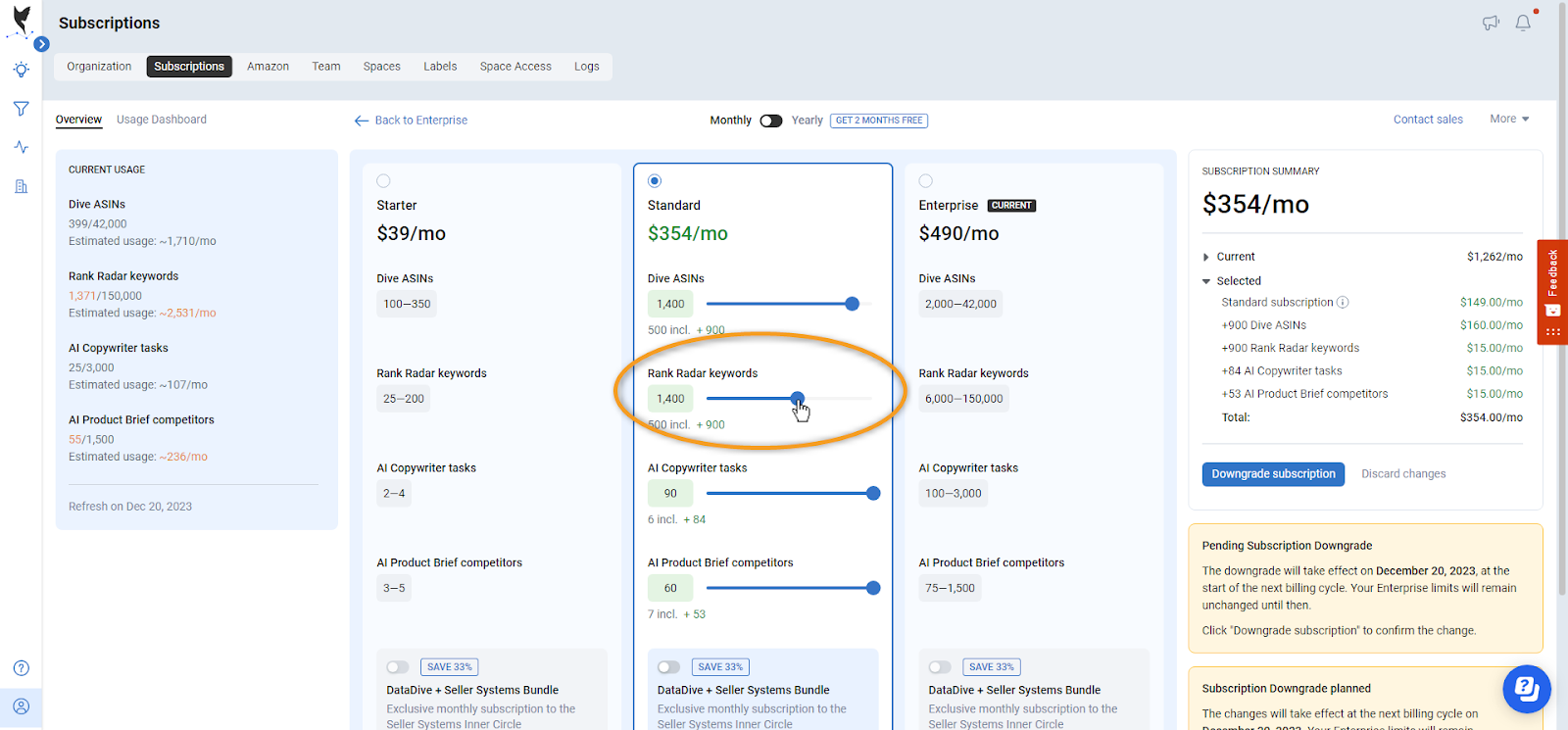This screenshot has width=1568, height=730.
Task: Click the Enterprise Rank Radar range 6,000–150,000
Action: 964,399
